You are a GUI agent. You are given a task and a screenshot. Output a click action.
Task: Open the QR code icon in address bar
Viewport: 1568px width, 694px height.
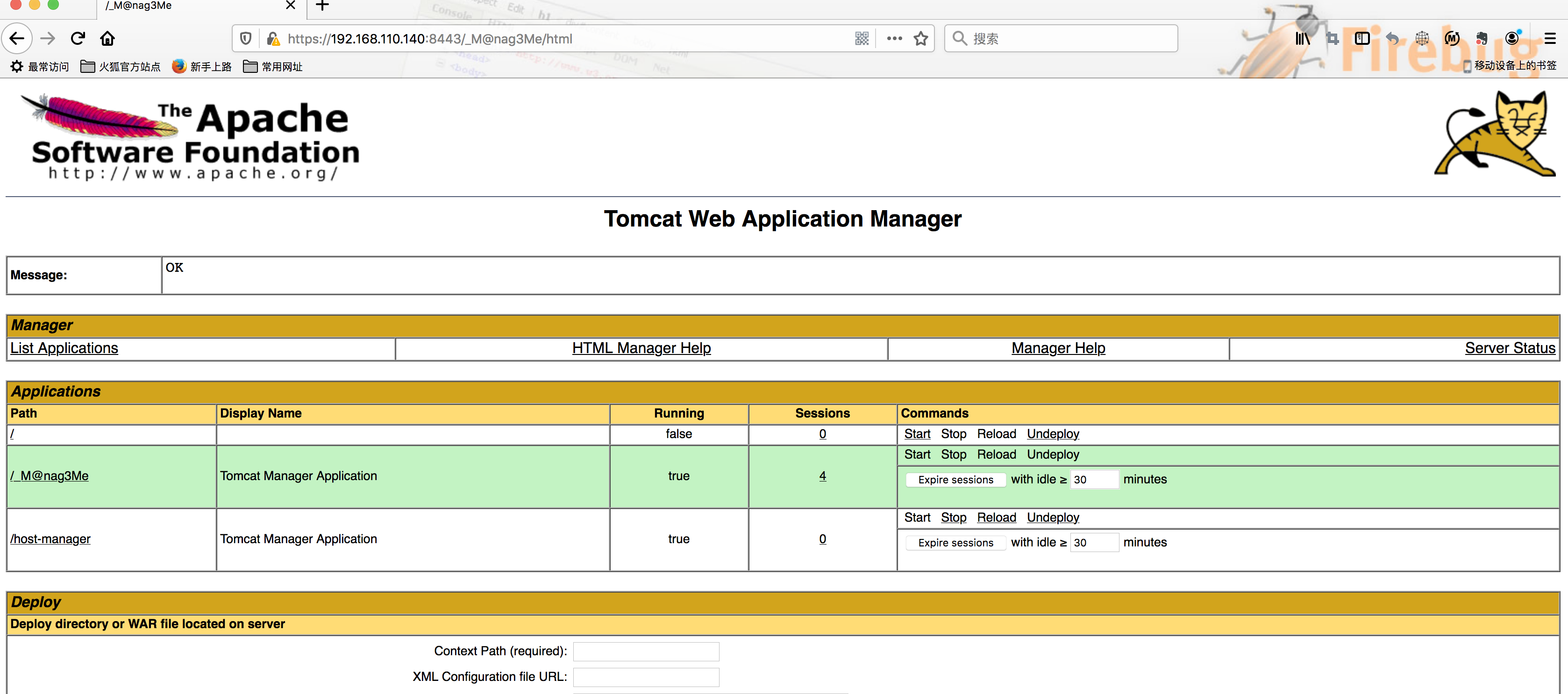click(862, 39)
